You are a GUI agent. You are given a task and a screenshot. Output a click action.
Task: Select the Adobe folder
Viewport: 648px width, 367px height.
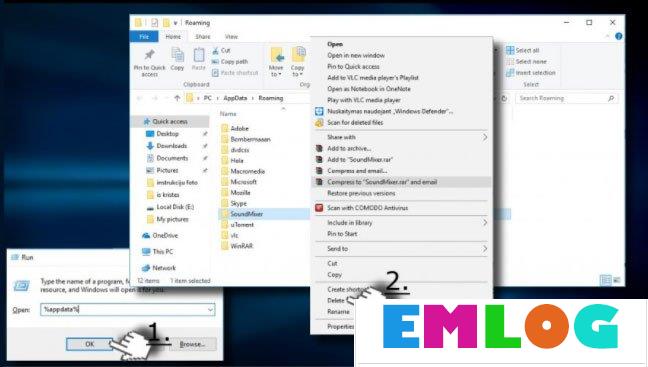(x=239, y=129)
